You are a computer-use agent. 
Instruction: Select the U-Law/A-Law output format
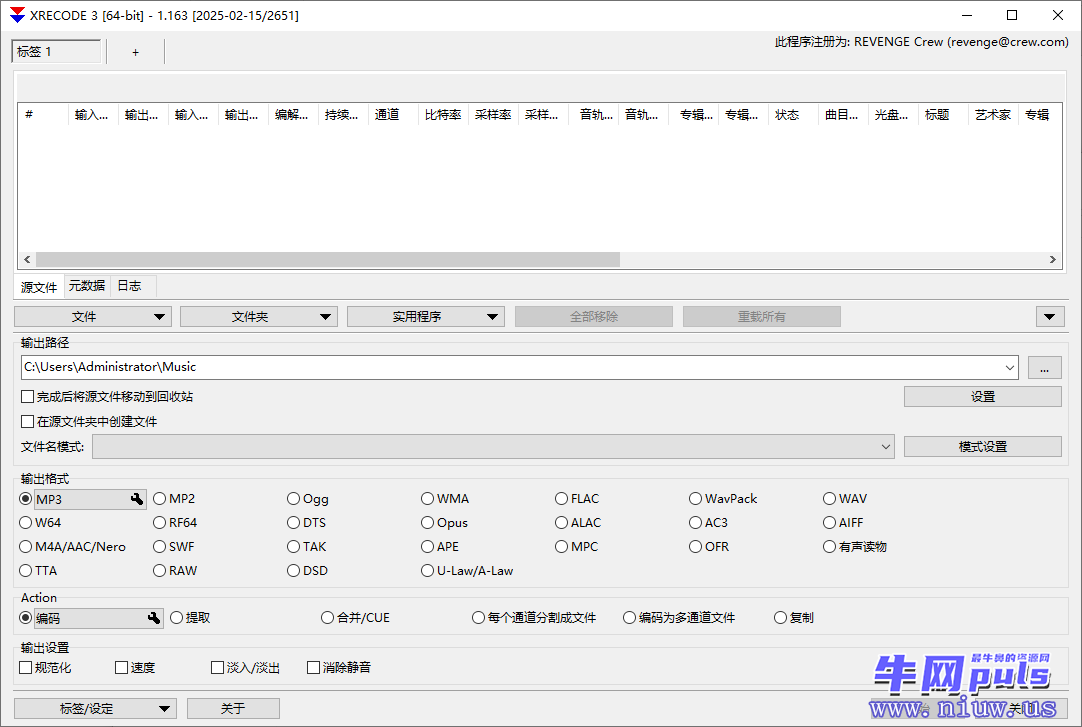pos(467,571)
